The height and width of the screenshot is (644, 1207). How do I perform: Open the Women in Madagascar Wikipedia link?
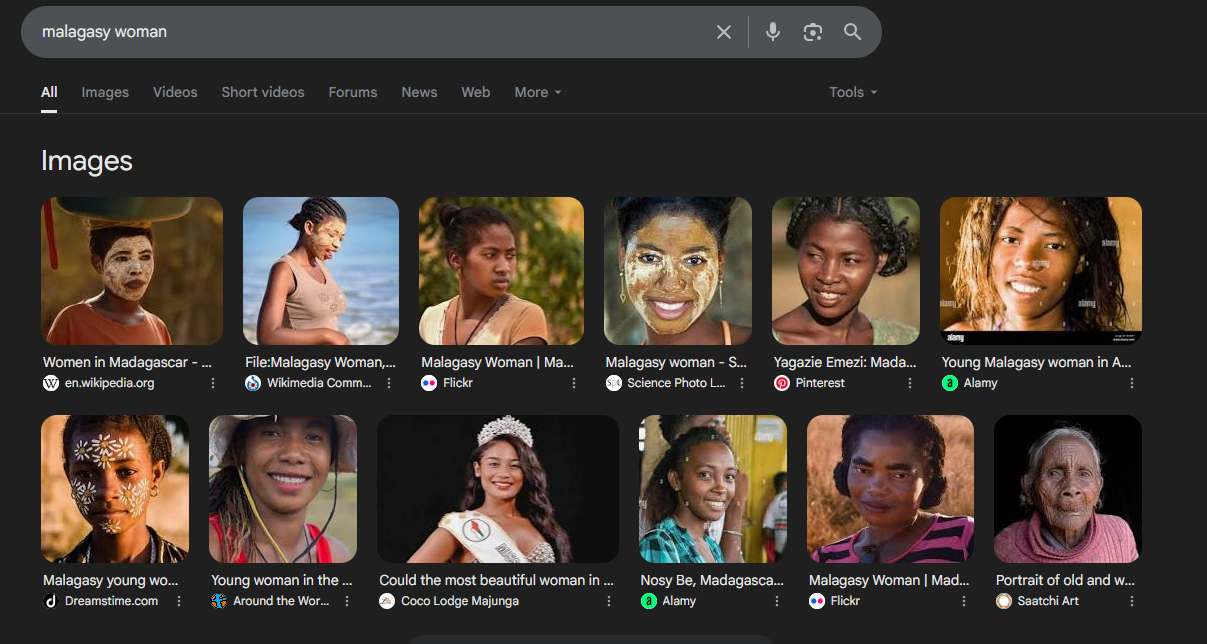pos(127,362)
